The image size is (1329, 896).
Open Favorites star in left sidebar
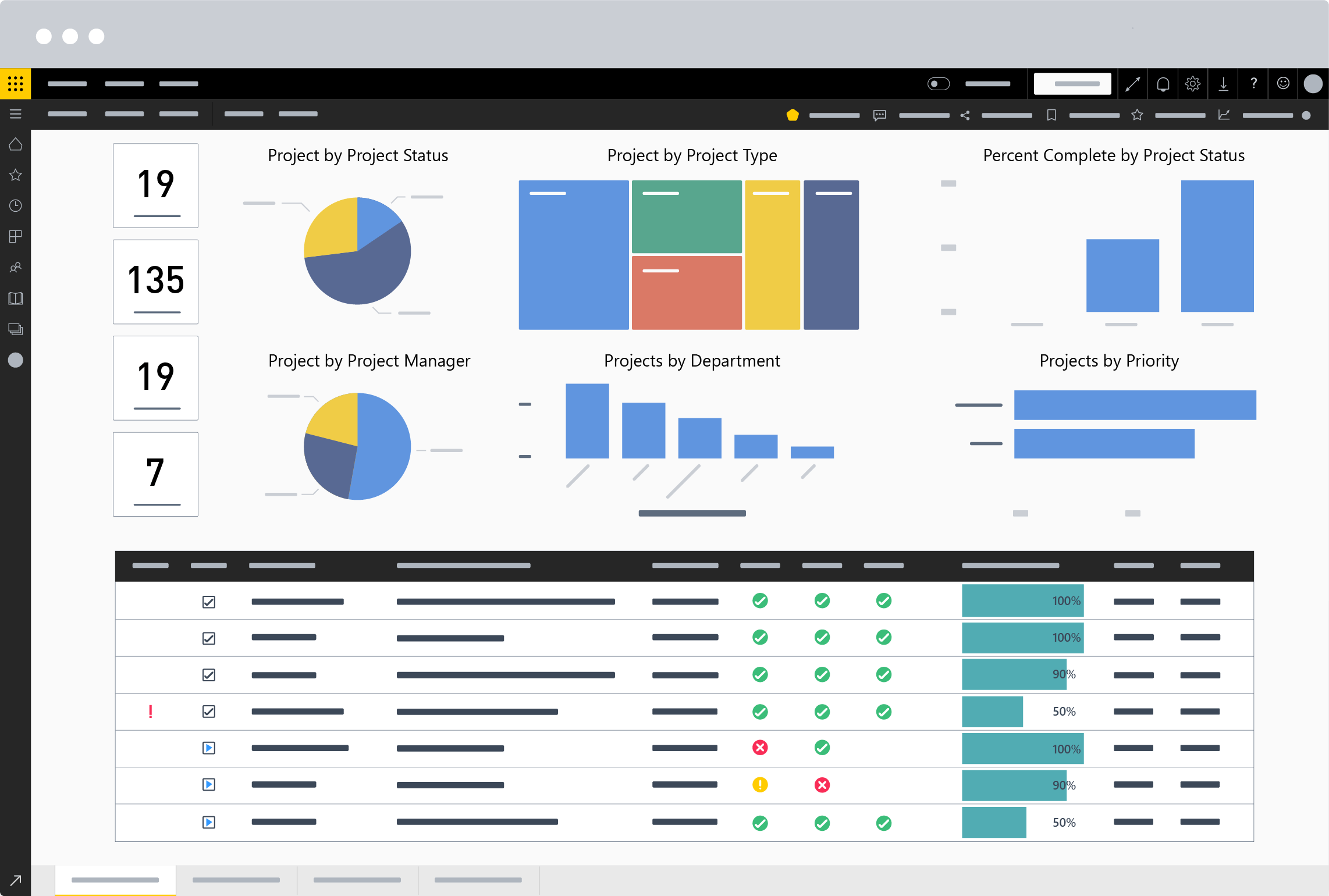pos(16,175)
